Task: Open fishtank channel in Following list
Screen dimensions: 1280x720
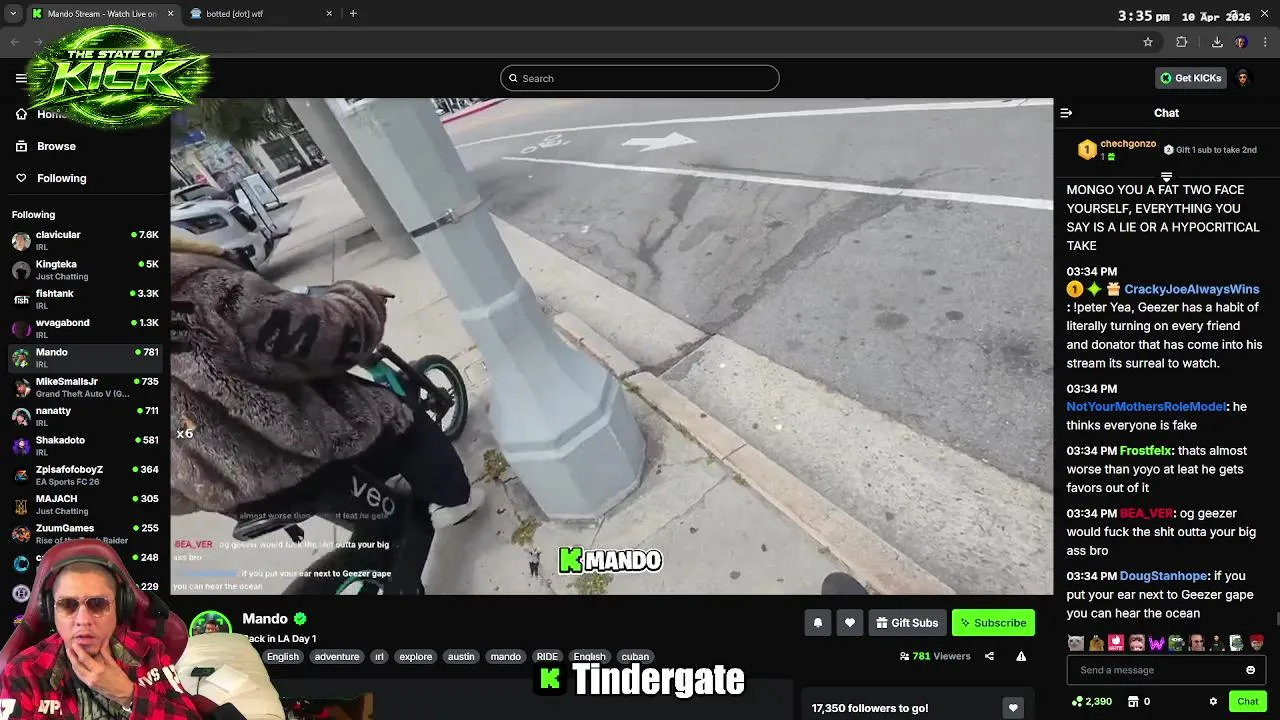Action: click(x=85, y=299)
